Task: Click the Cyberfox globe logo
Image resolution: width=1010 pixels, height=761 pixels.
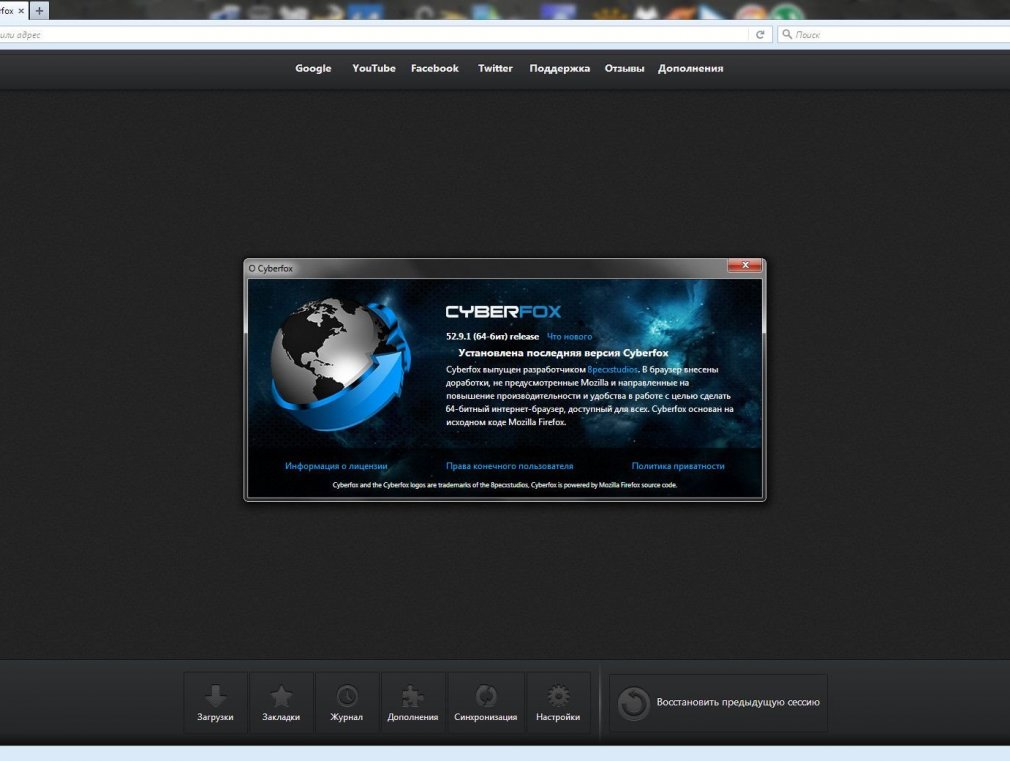Action: 340,364
